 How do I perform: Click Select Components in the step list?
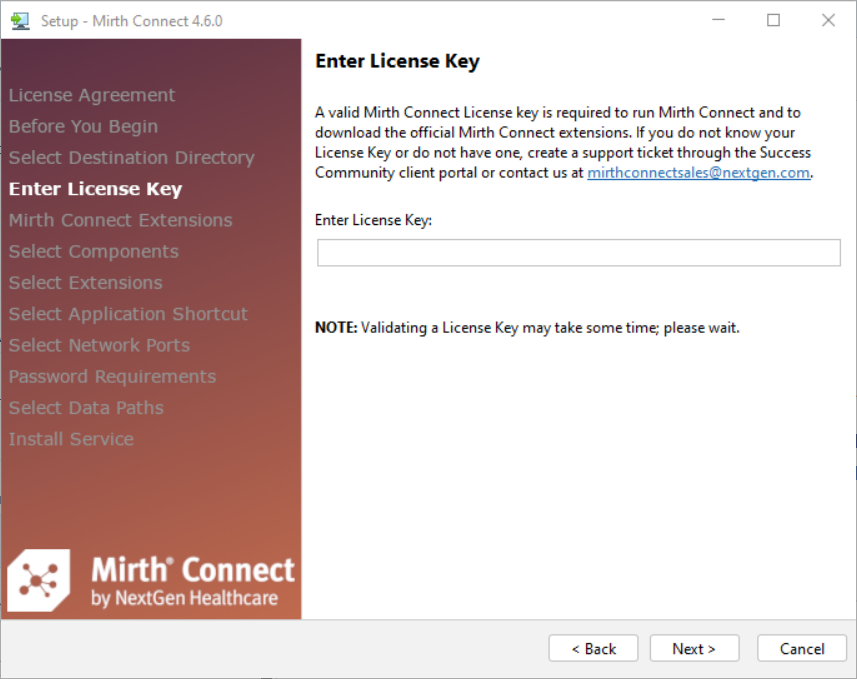93,252
